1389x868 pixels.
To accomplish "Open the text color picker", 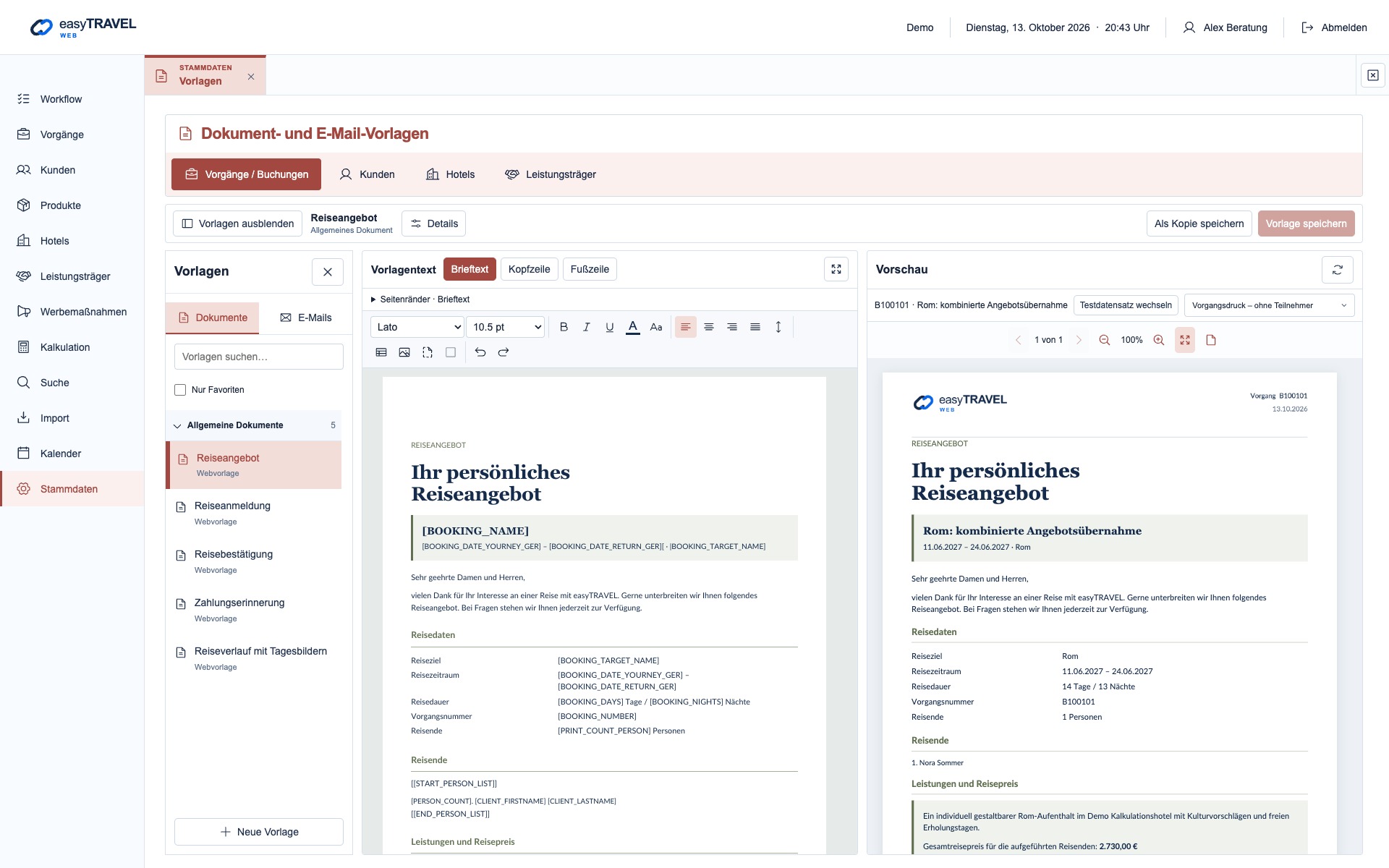I will (633, 327).
